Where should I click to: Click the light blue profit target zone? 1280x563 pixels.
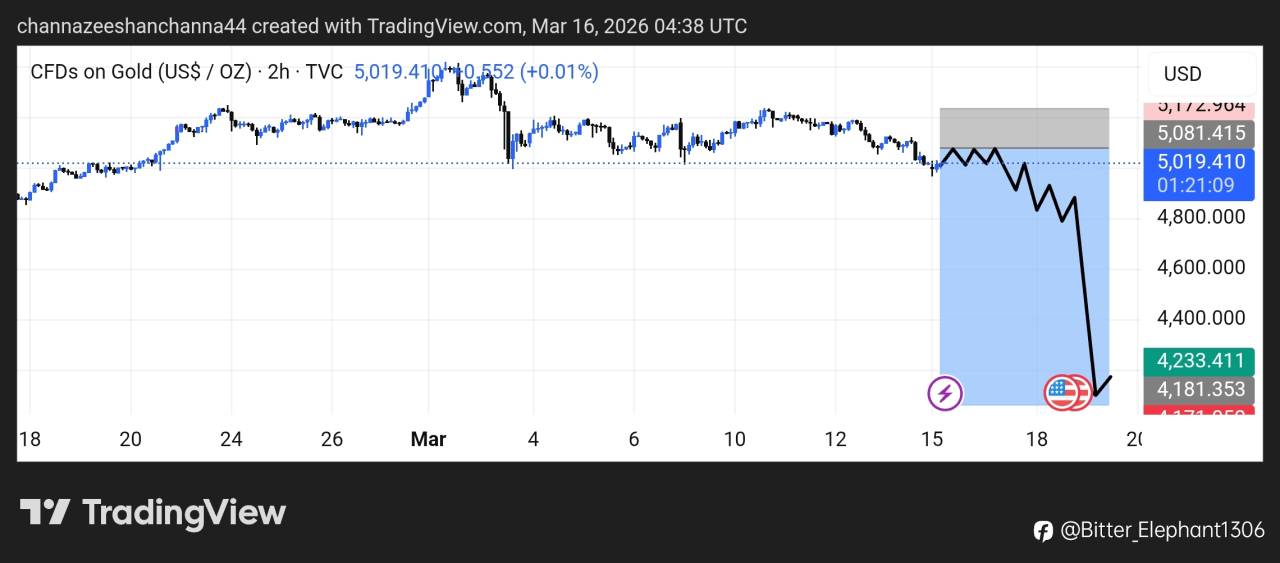click(x=1000, y=300)
